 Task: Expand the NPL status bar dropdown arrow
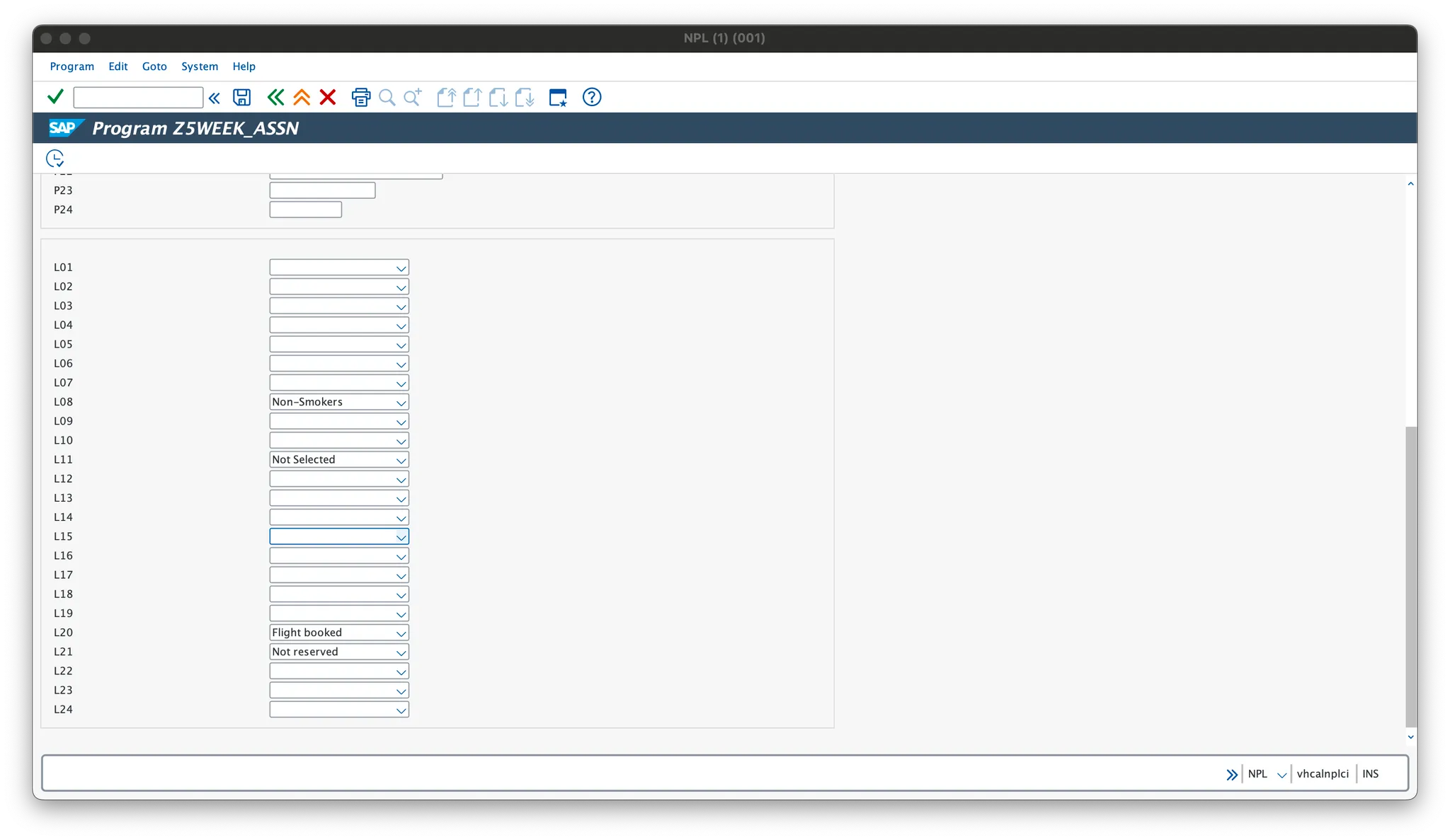point(1281,774)
